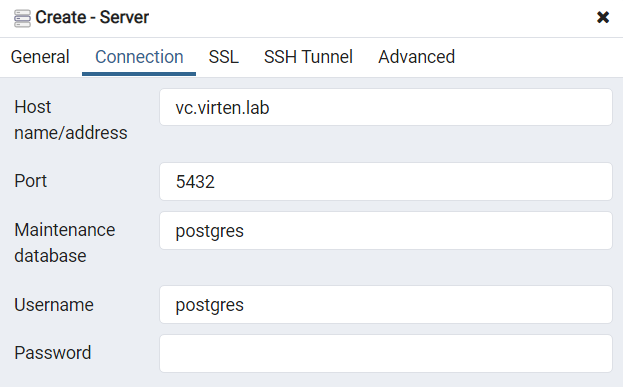Click the Password label
Image resolution: width=623 pixels, height=387 pixels.
pos(53,353)
